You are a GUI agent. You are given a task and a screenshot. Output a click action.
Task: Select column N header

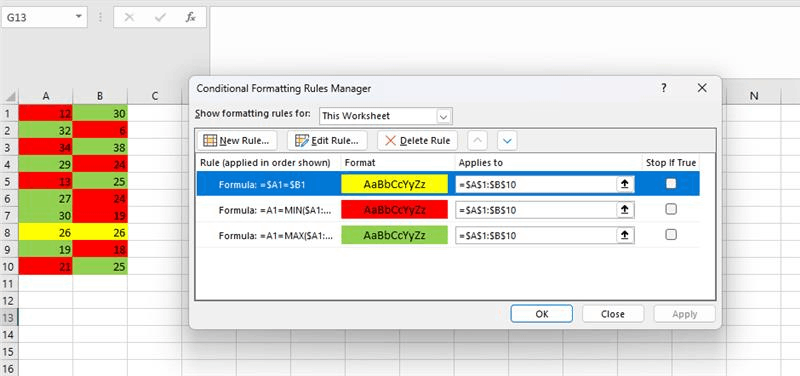(x=754, y=96)
